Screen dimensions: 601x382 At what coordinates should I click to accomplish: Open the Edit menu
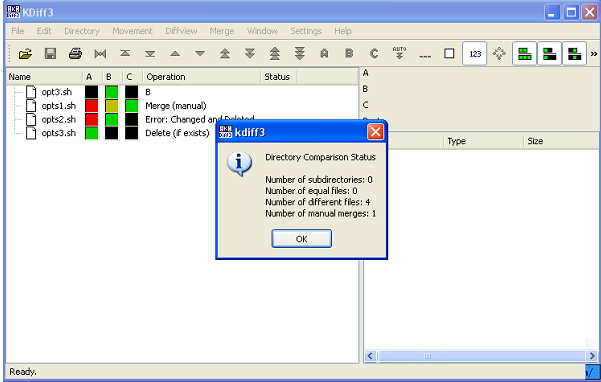click(x=44, y=31)
